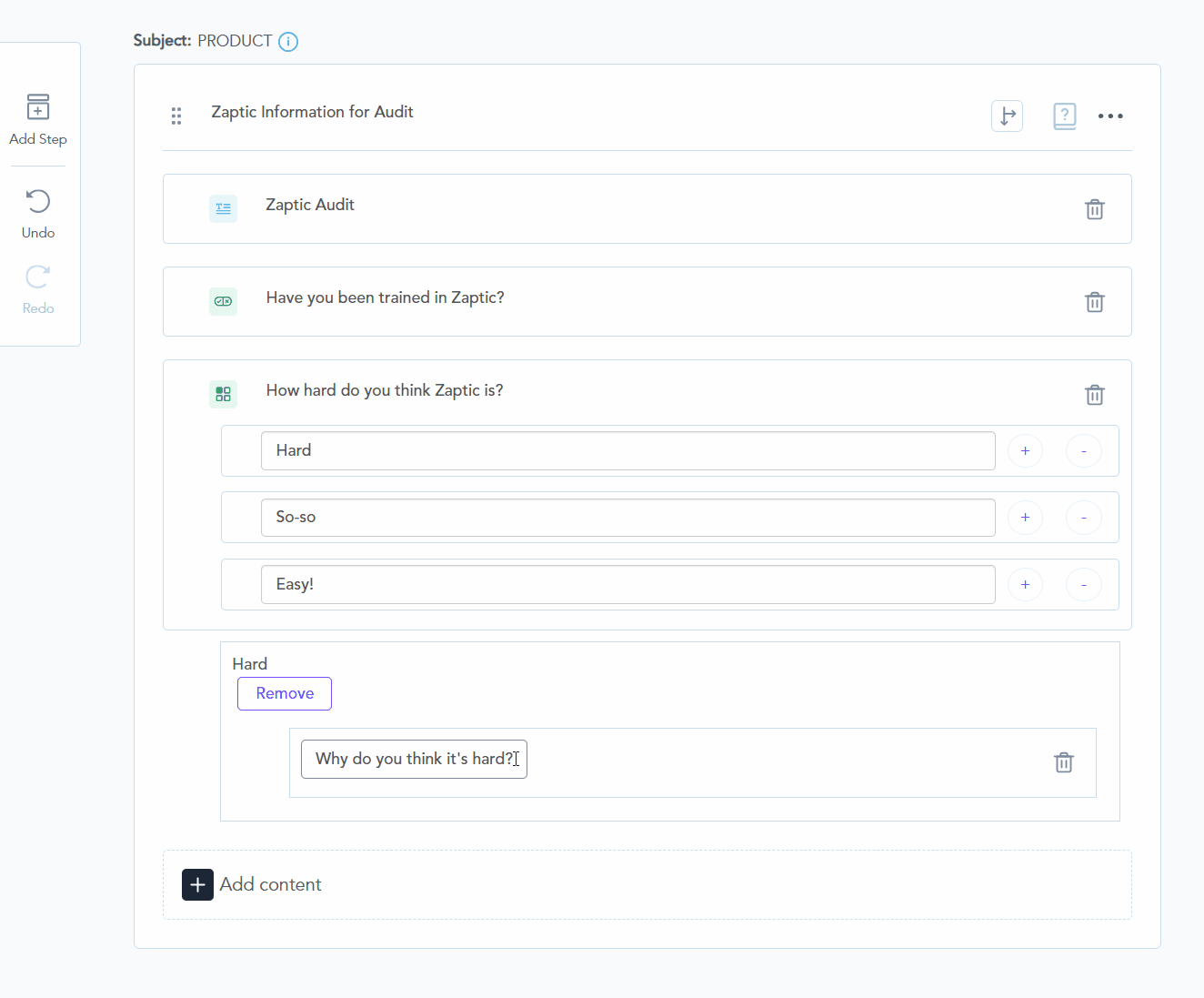Delete 'How hard do you think' question
This screenshot has width=1204, height=998.
(1094, 395)
